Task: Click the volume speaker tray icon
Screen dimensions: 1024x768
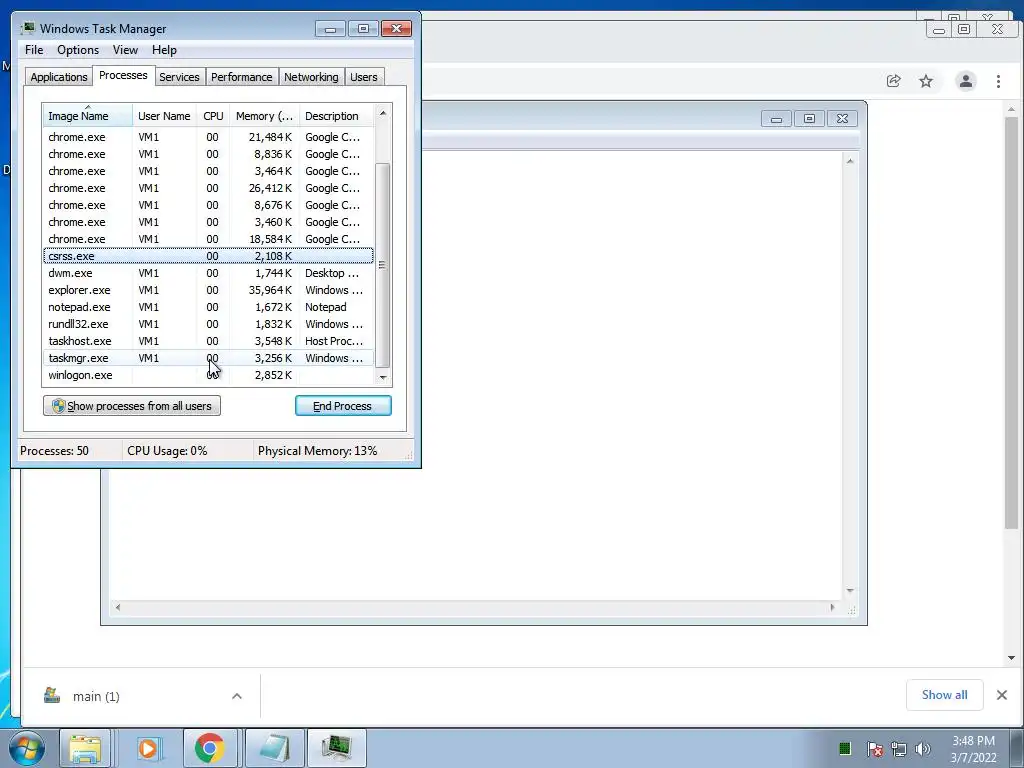Action: tap(923, 749)
